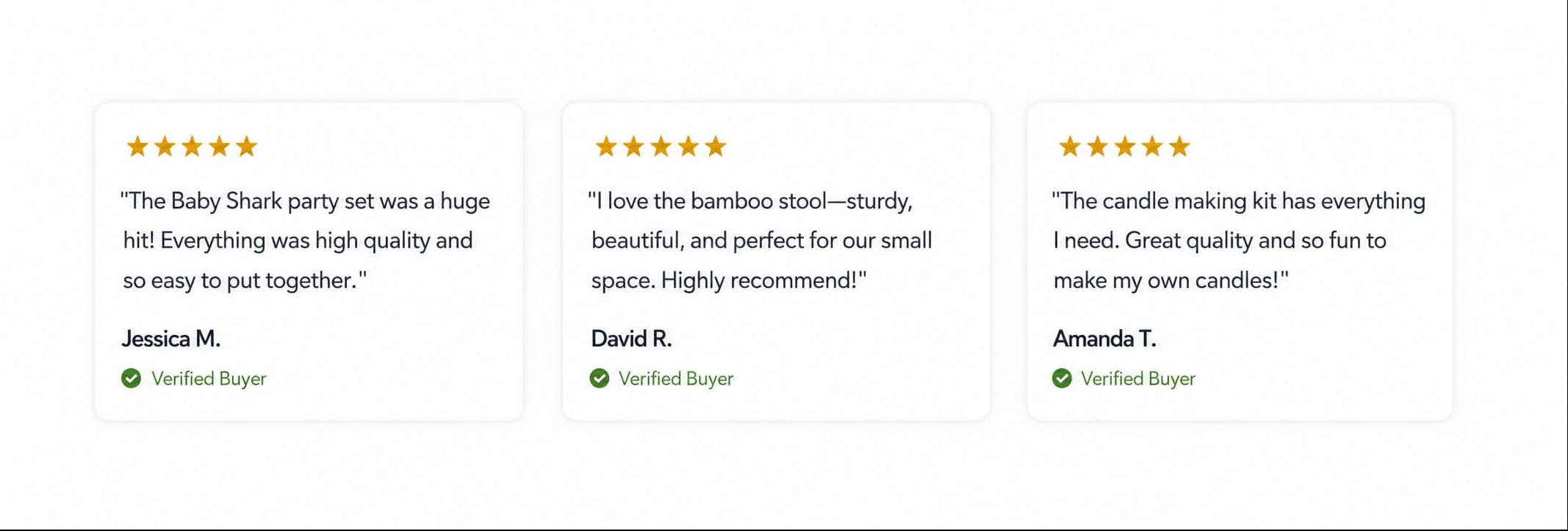Click the green checkmark under David R.
The height and width of the screenshot is (531, 1568).
tap(600, 378)
